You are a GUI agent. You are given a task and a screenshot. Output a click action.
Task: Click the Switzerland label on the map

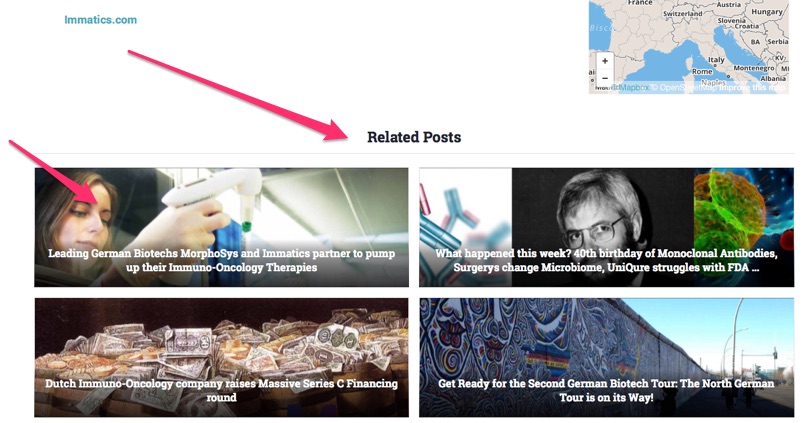(x=683, y=13)
